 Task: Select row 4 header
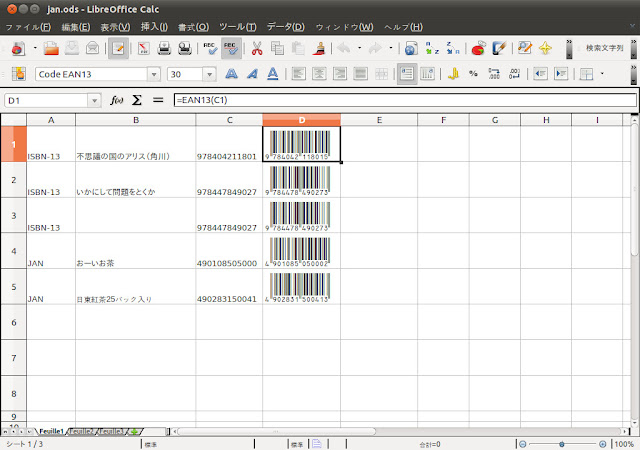13,251
